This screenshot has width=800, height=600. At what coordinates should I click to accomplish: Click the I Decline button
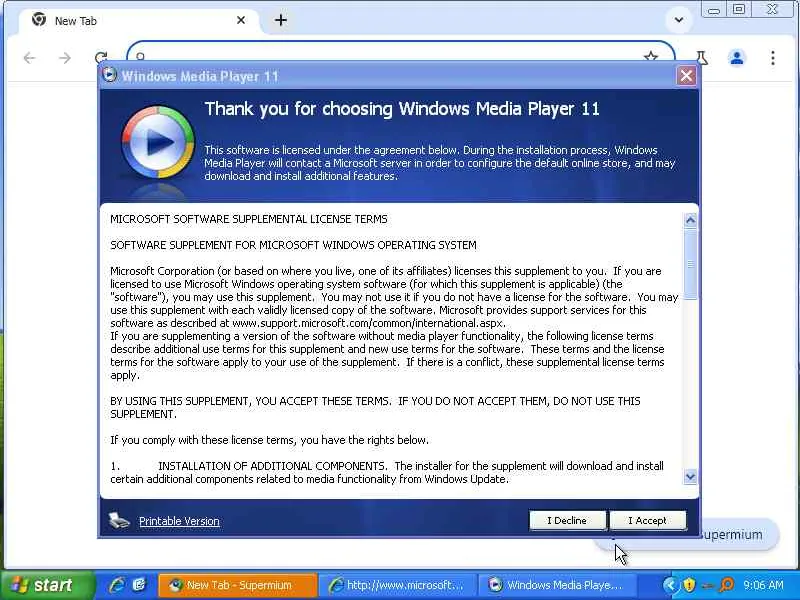567,520
